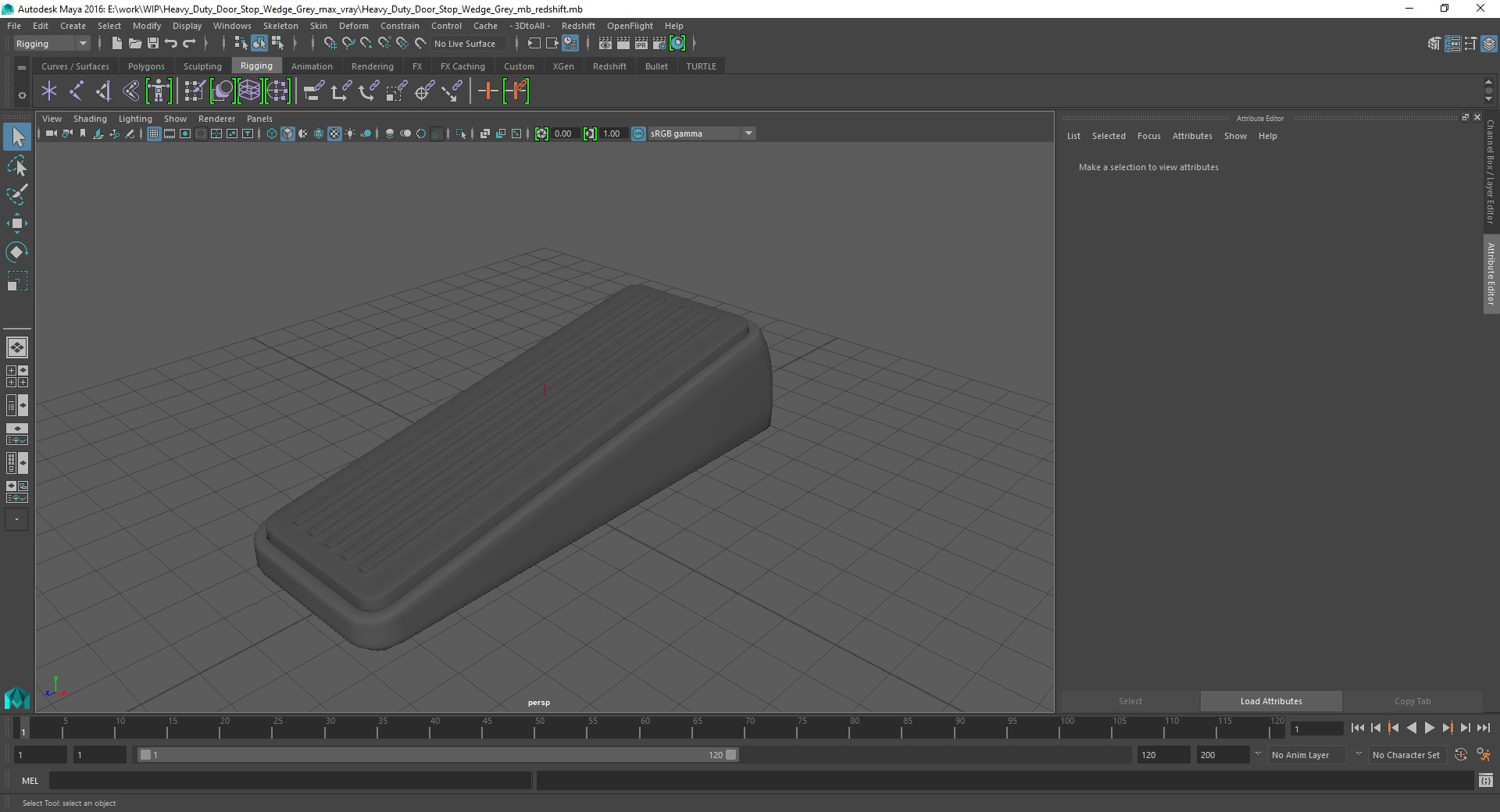1500x812 pixels.
Task: Open Render Settings clapperboard gear icon
Action: tap(659, 44)
